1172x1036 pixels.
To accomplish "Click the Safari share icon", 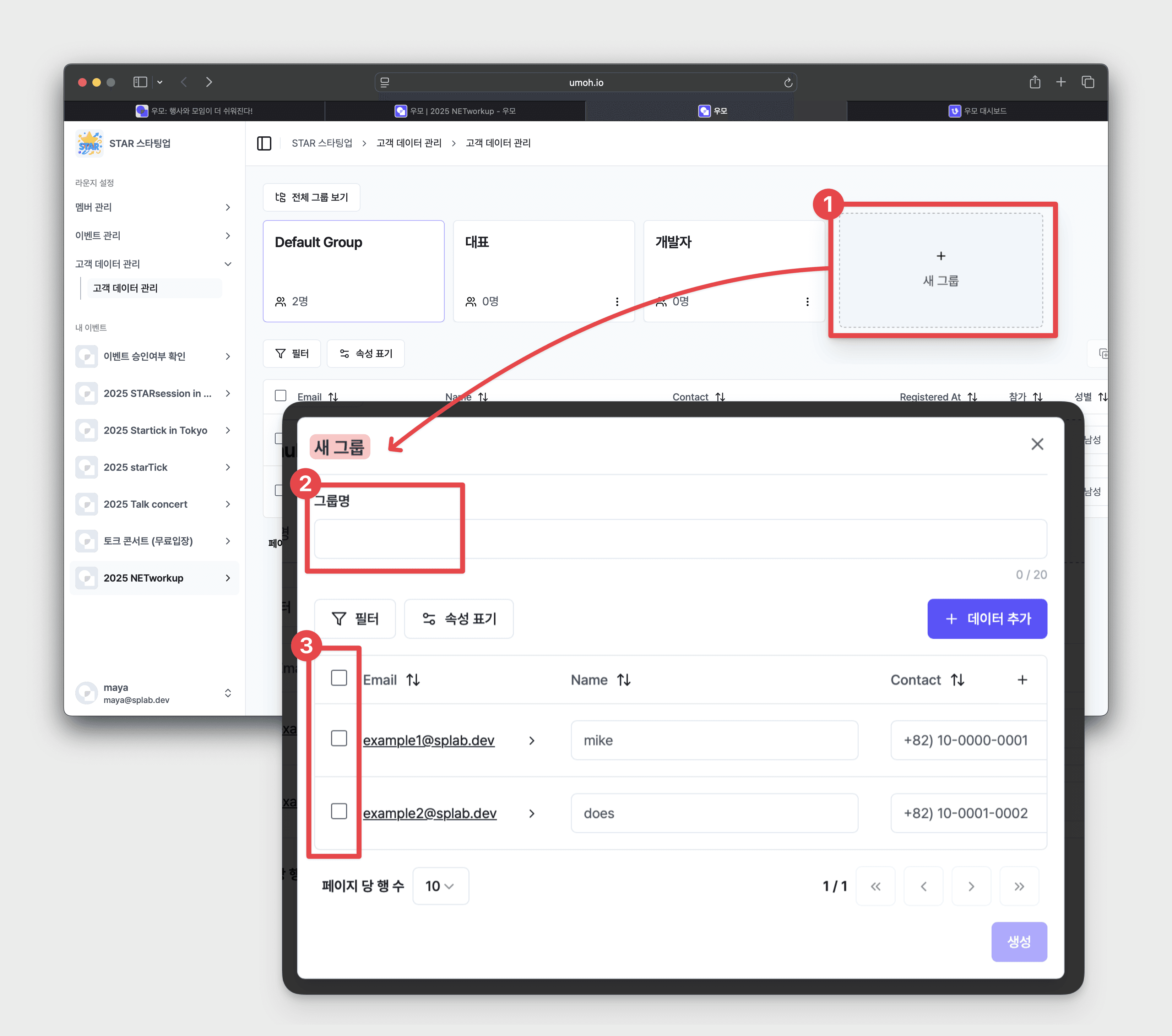I will pos(1035,82).
